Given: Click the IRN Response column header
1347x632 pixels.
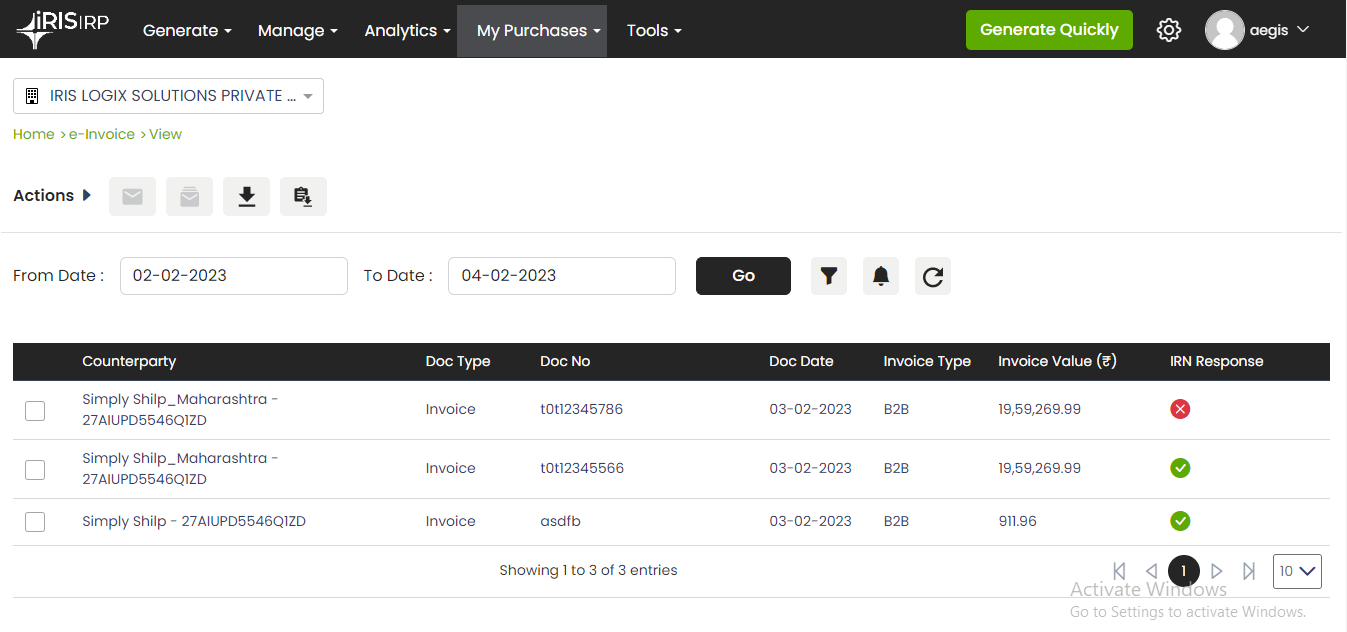Looking at the screenshot, I should click(1217, 361).
